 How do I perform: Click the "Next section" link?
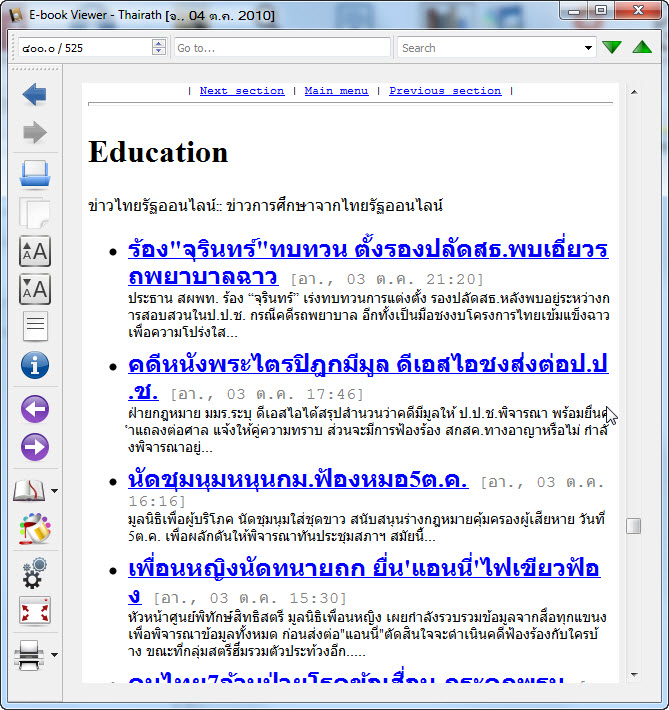242,91
